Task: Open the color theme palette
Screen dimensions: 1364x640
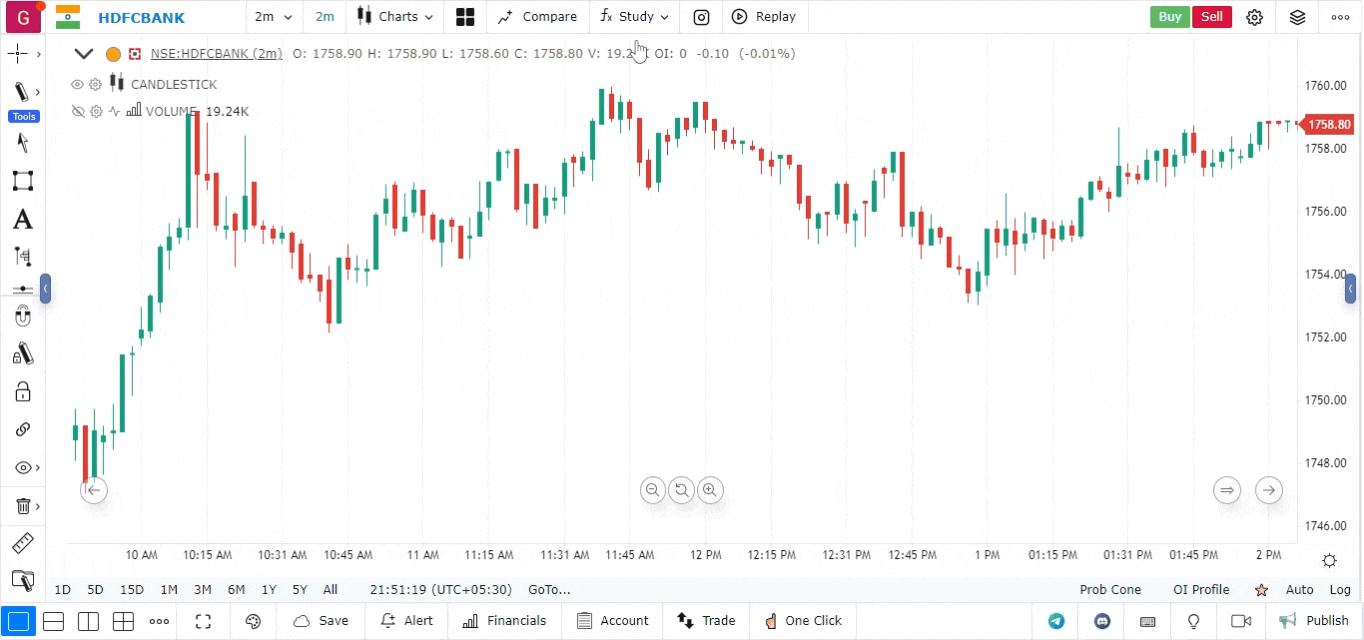Action: 253,621
